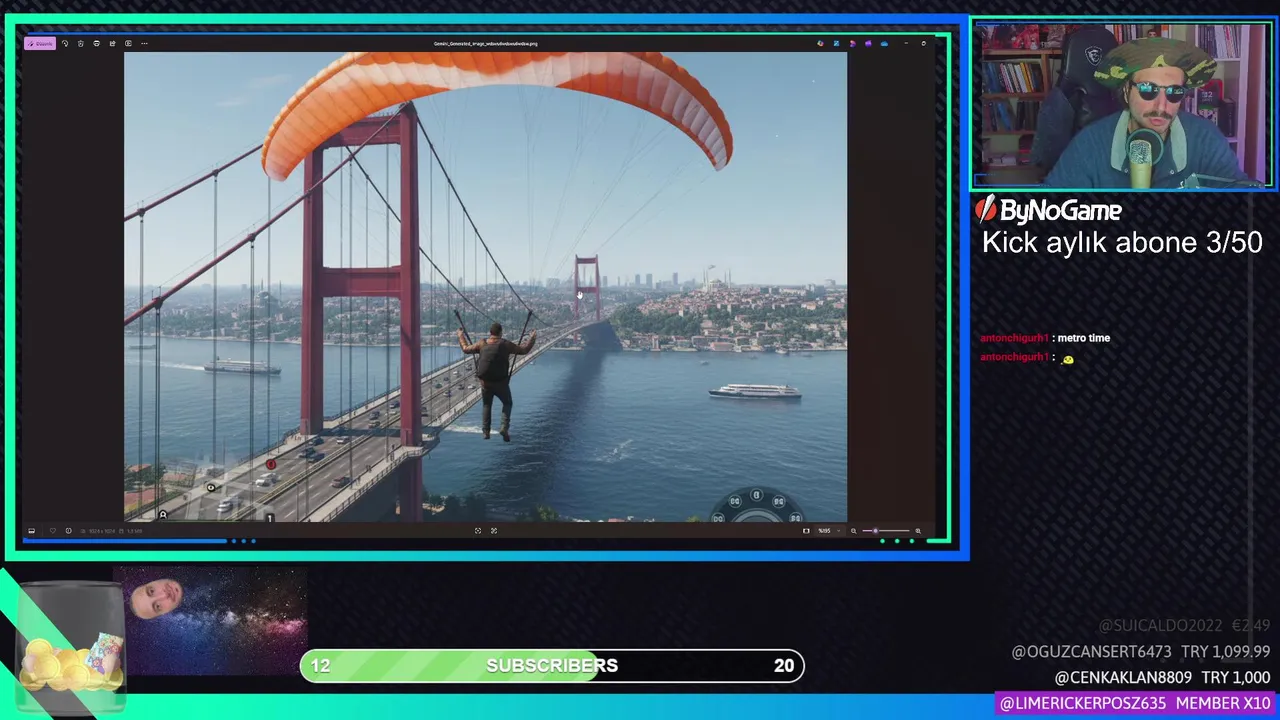Click the zoom slider in bottom bar

[886, 531]
